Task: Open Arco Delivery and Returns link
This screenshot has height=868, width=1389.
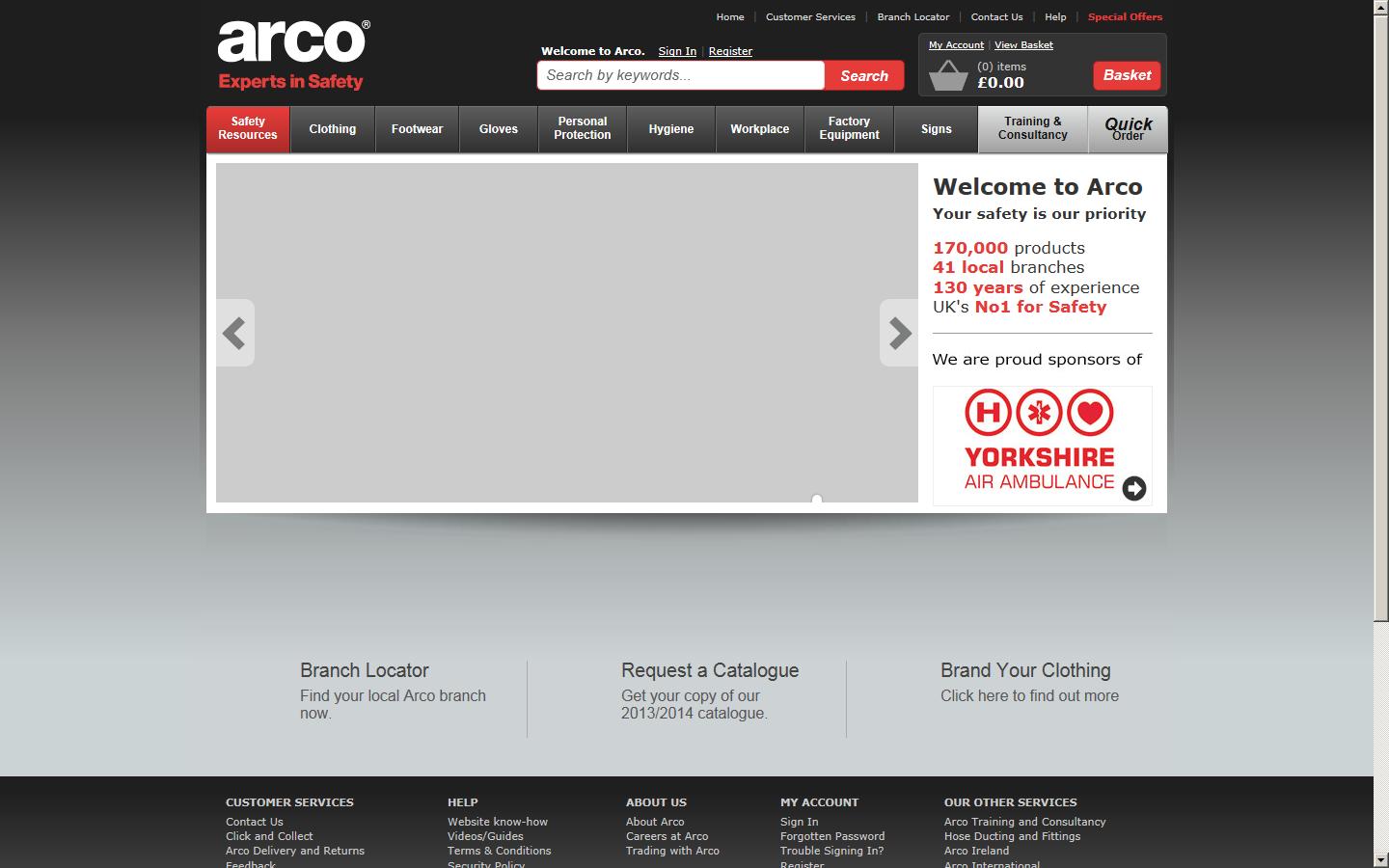Action: pos(295,851)
